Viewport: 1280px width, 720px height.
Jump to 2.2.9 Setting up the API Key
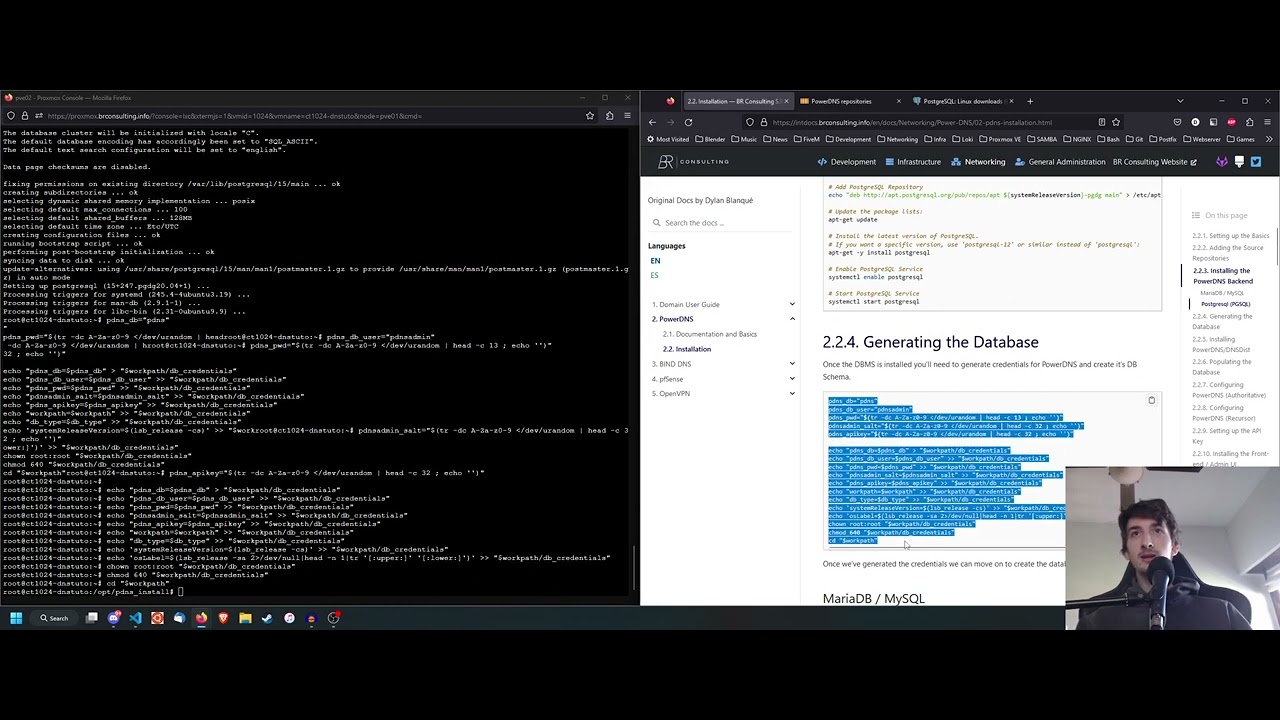tap(1227, 436)
